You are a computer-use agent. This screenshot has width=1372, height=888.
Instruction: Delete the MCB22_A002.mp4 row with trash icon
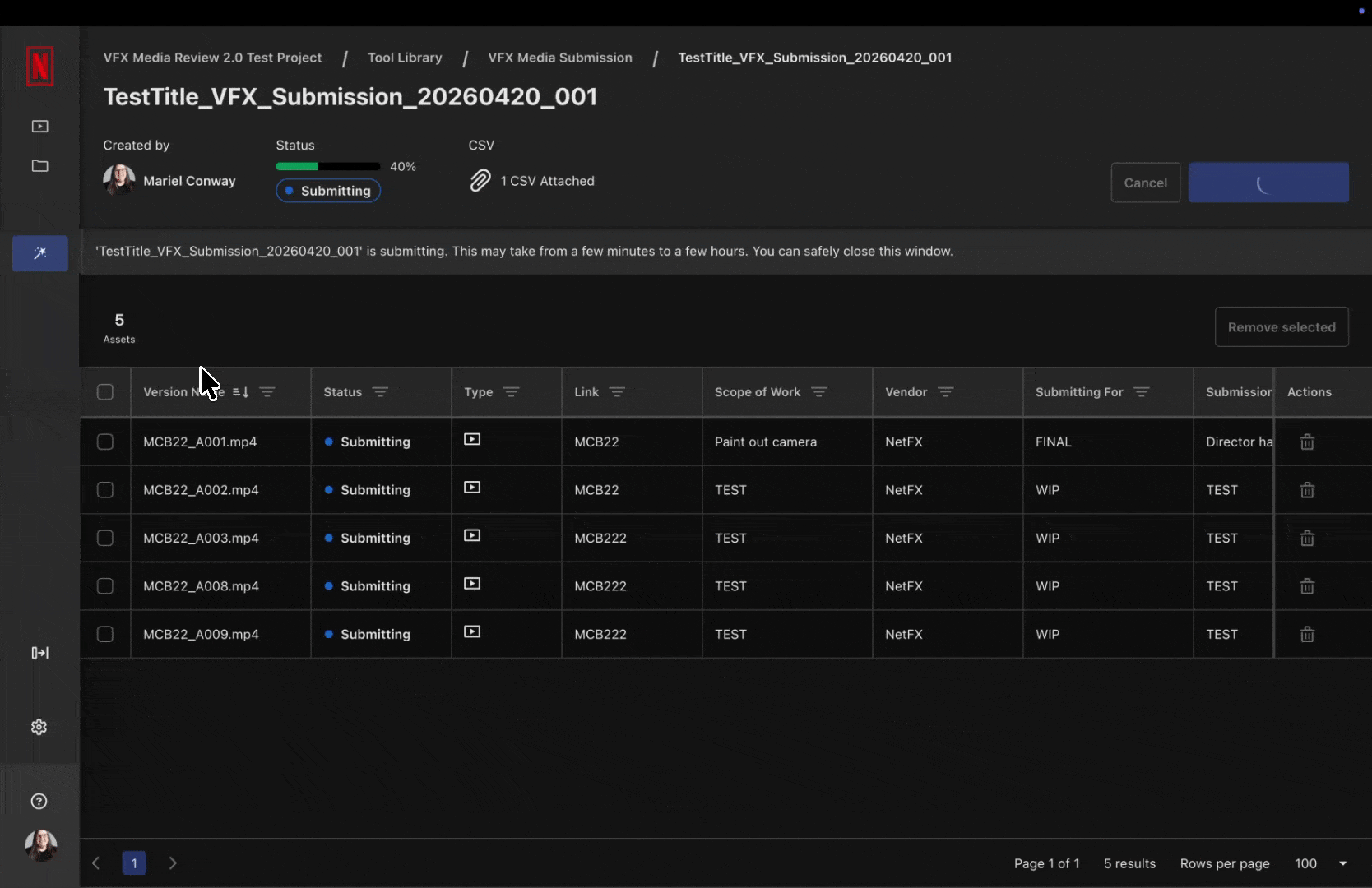(x=1307, y=490)
